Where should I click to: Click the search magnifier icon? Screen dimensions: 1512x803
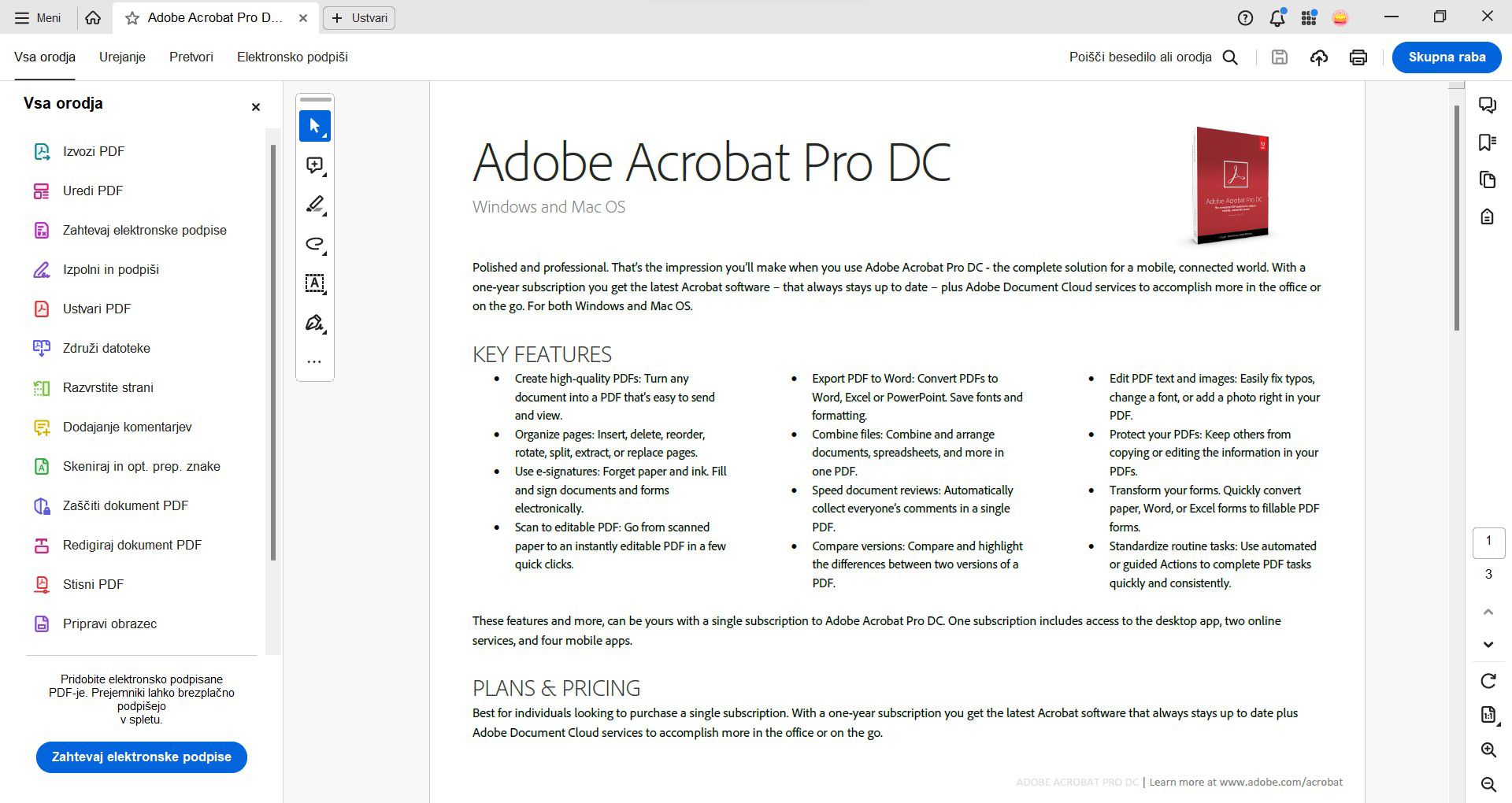click(x=1230, y=57)
